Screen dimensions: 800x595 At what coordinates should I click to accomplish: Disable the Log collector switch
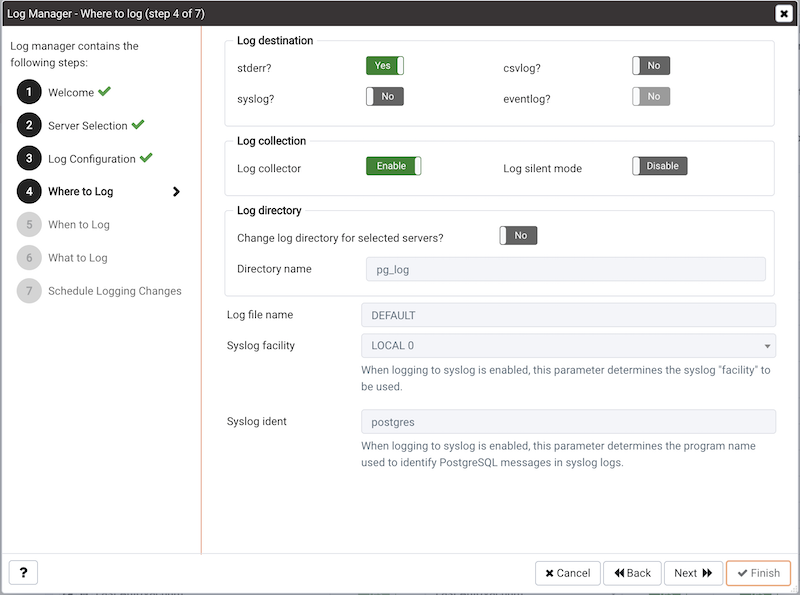(393, 166)
